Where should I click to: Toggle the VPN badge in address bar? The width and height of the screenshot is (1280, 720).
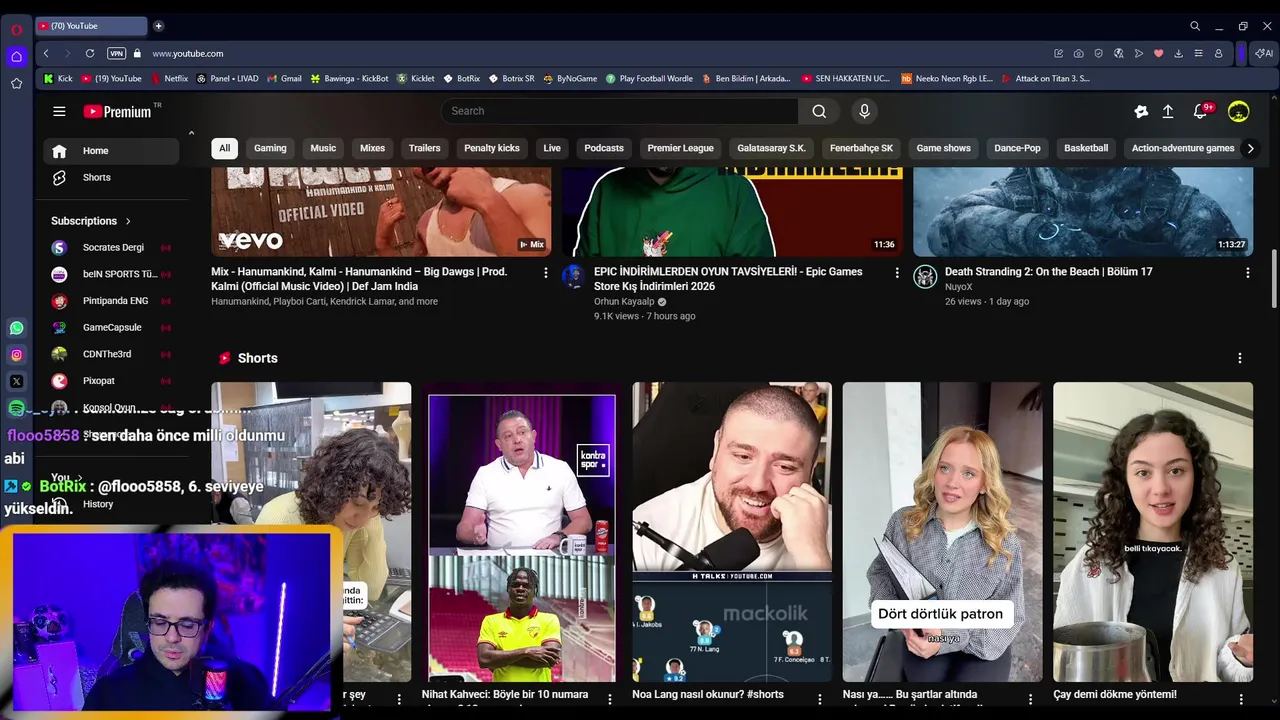tap(116, 53)
